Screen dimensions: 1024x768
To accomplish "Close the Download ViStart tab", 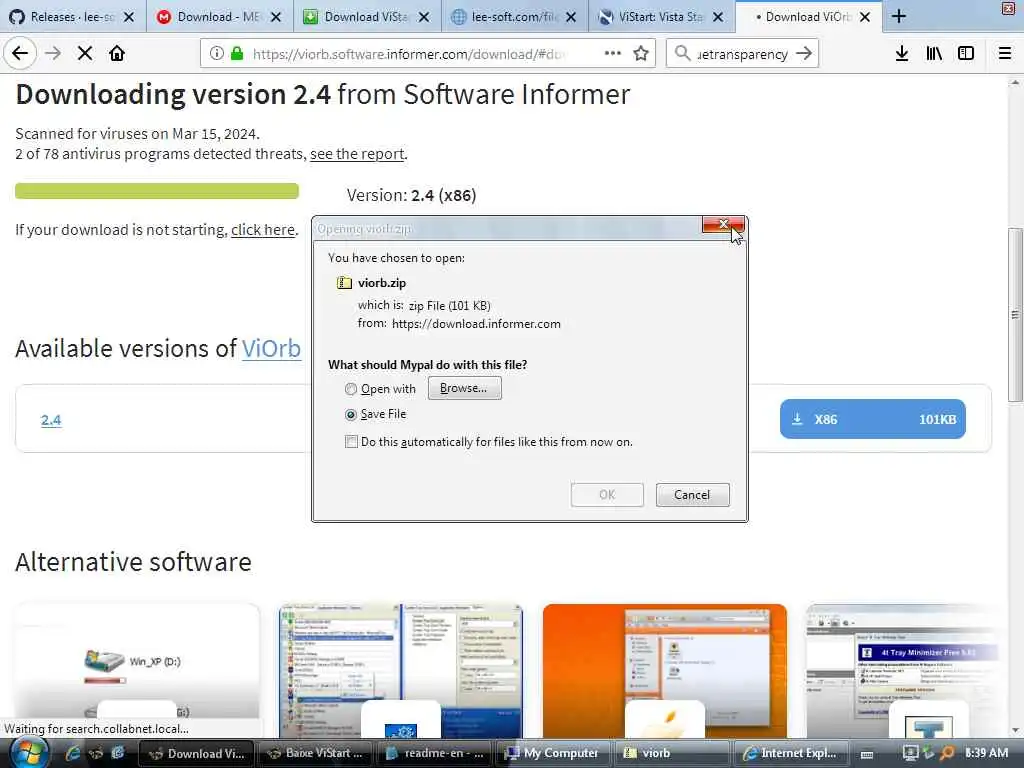I will (424, 17).
